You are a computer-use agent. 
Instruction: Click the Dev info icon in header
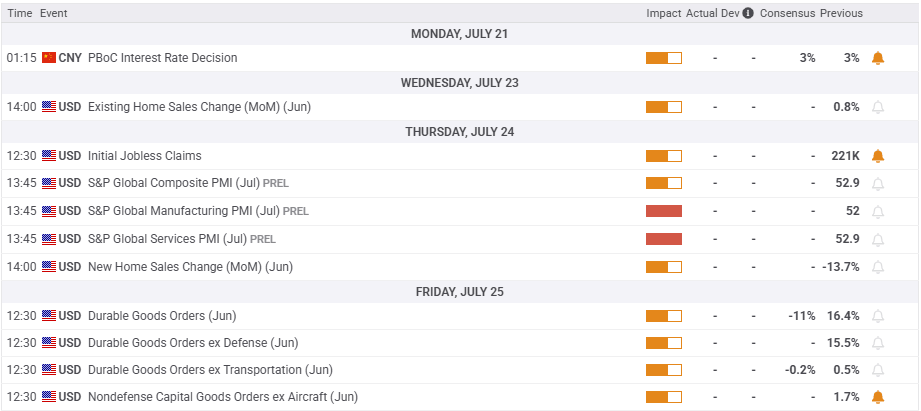coord(748,14)
